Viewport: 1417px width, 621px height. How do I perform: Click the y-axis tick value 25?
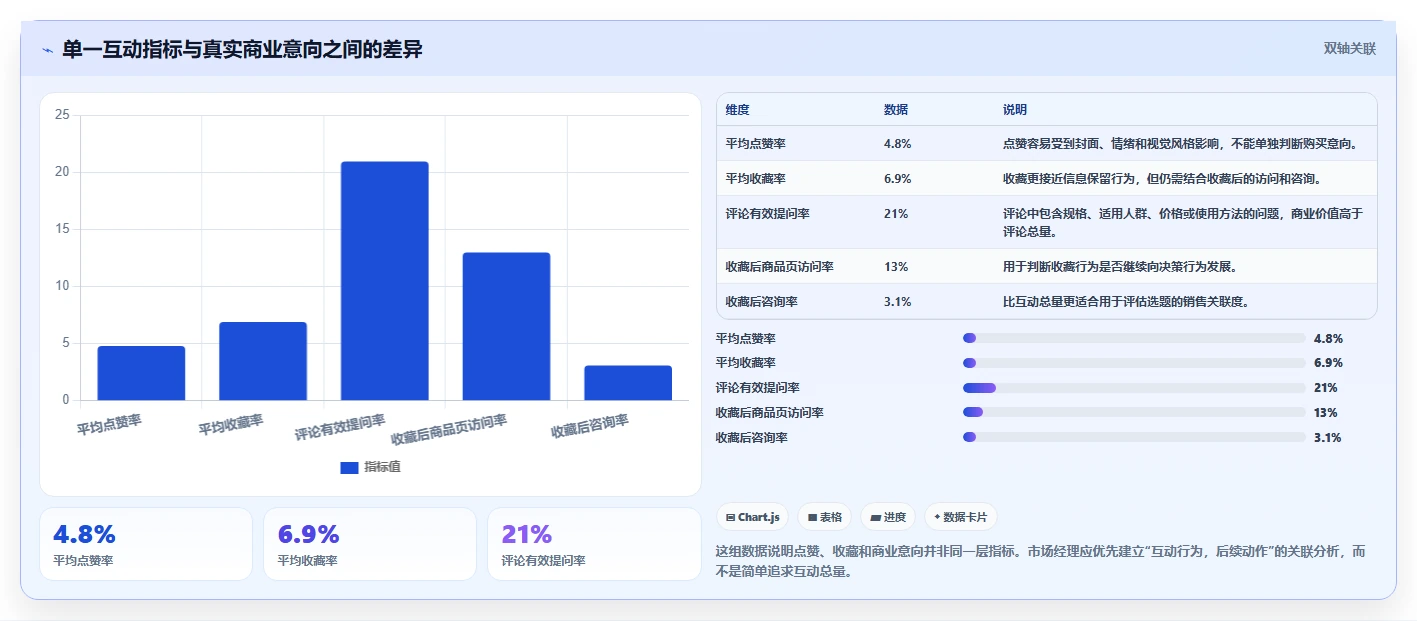pos(62,115)
